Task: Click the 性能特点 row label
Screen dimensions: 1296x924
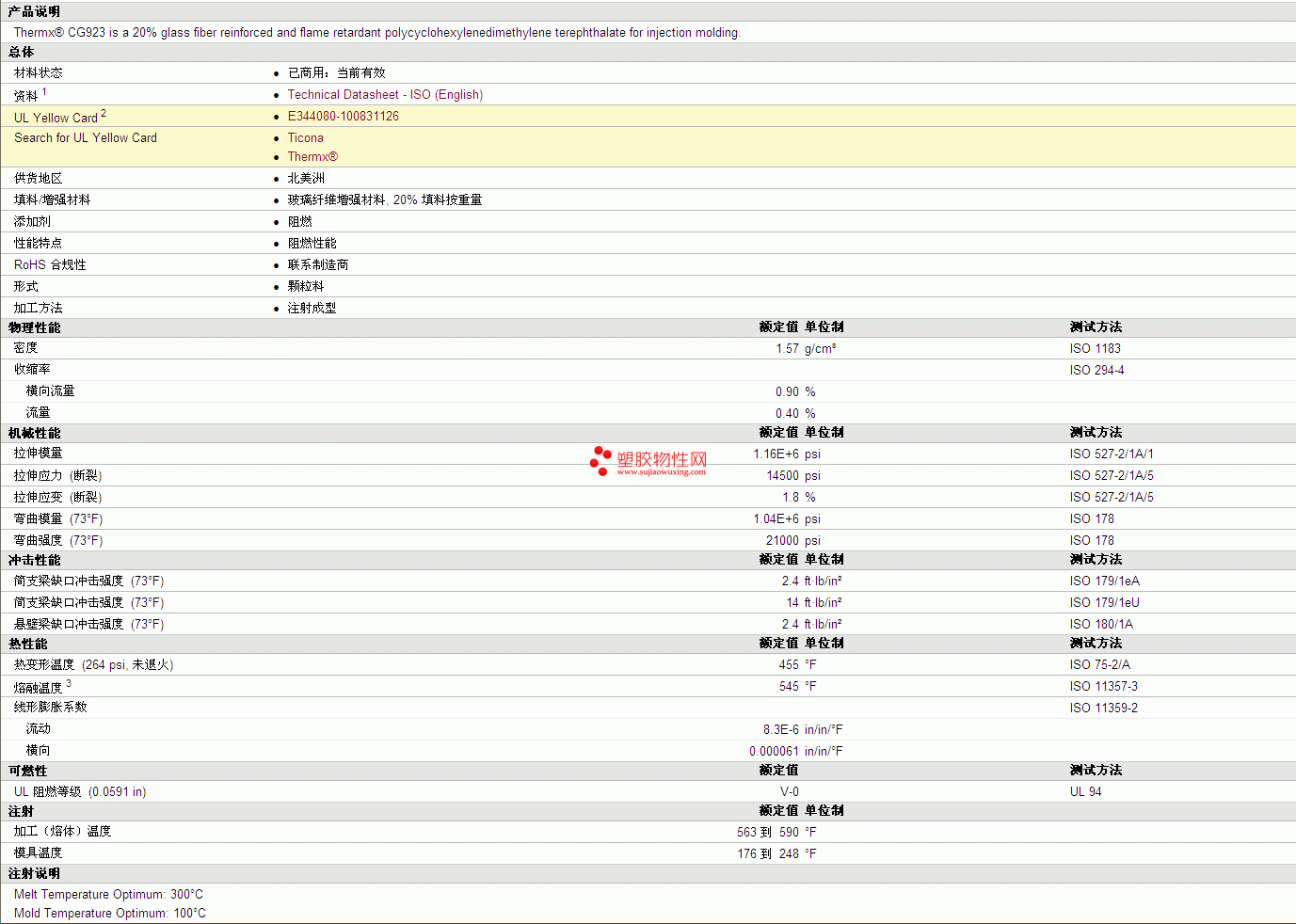Action: 39,244
